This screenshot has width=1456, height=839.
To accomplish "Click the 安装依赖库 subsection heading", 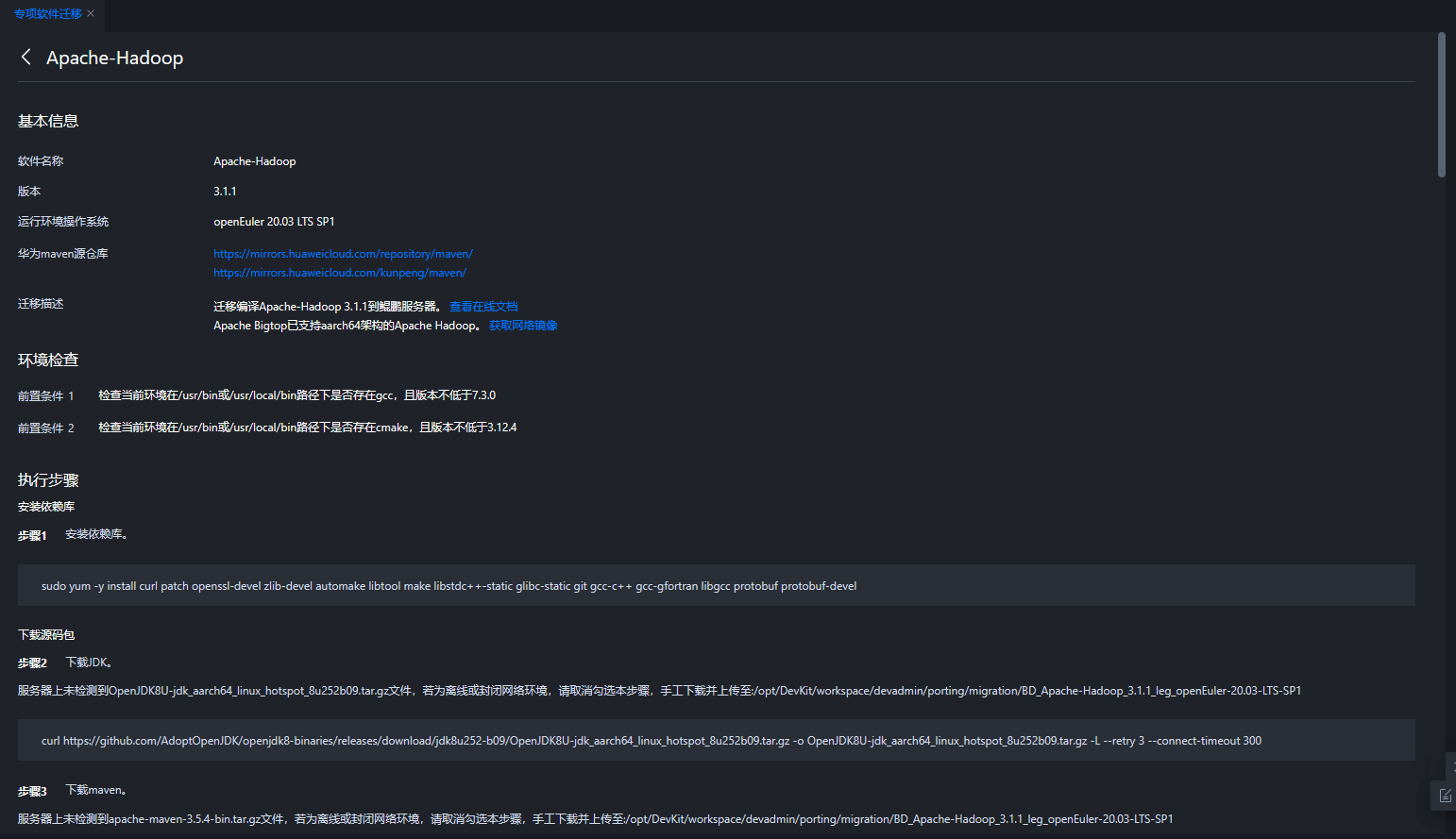I will click(x=46, y=507).
